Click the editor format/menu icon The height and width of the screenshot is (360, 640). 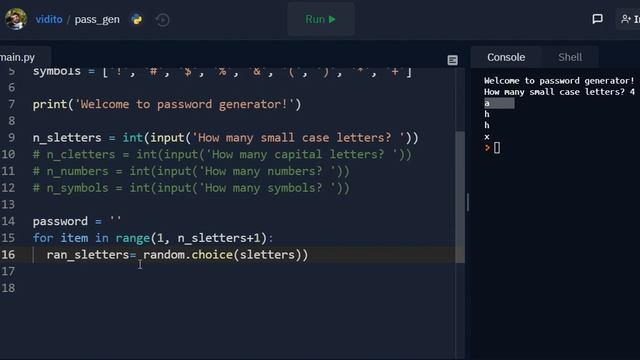[452, 60]
